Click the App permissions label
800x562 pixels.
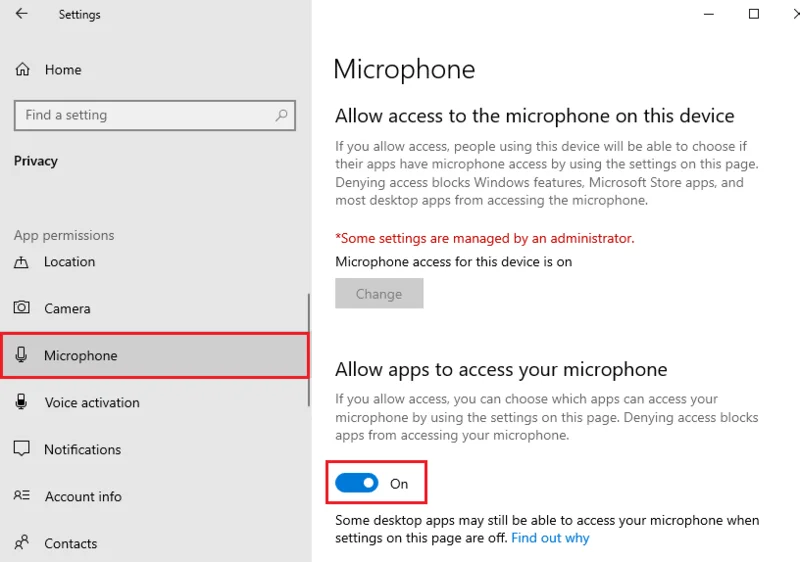[x=64, y=235]
